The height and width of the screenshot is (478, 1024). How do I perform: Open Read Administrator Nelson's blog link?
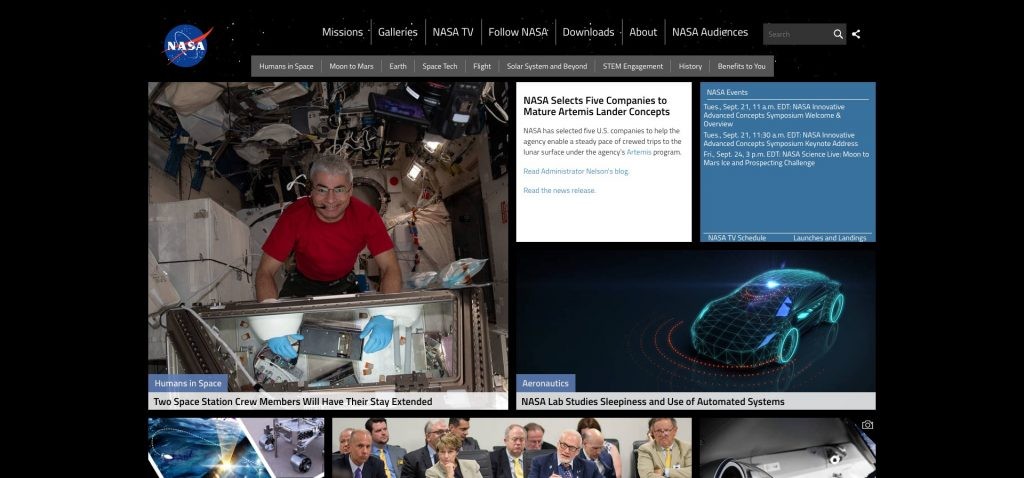[576, 171]
